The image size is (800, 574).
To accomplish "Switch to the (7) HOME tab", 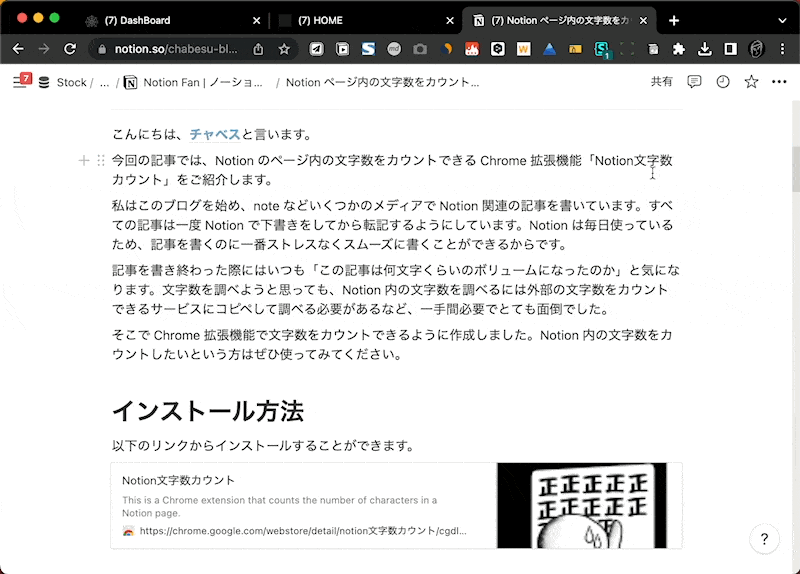I will pyautogui.click(x=364, y=20).
